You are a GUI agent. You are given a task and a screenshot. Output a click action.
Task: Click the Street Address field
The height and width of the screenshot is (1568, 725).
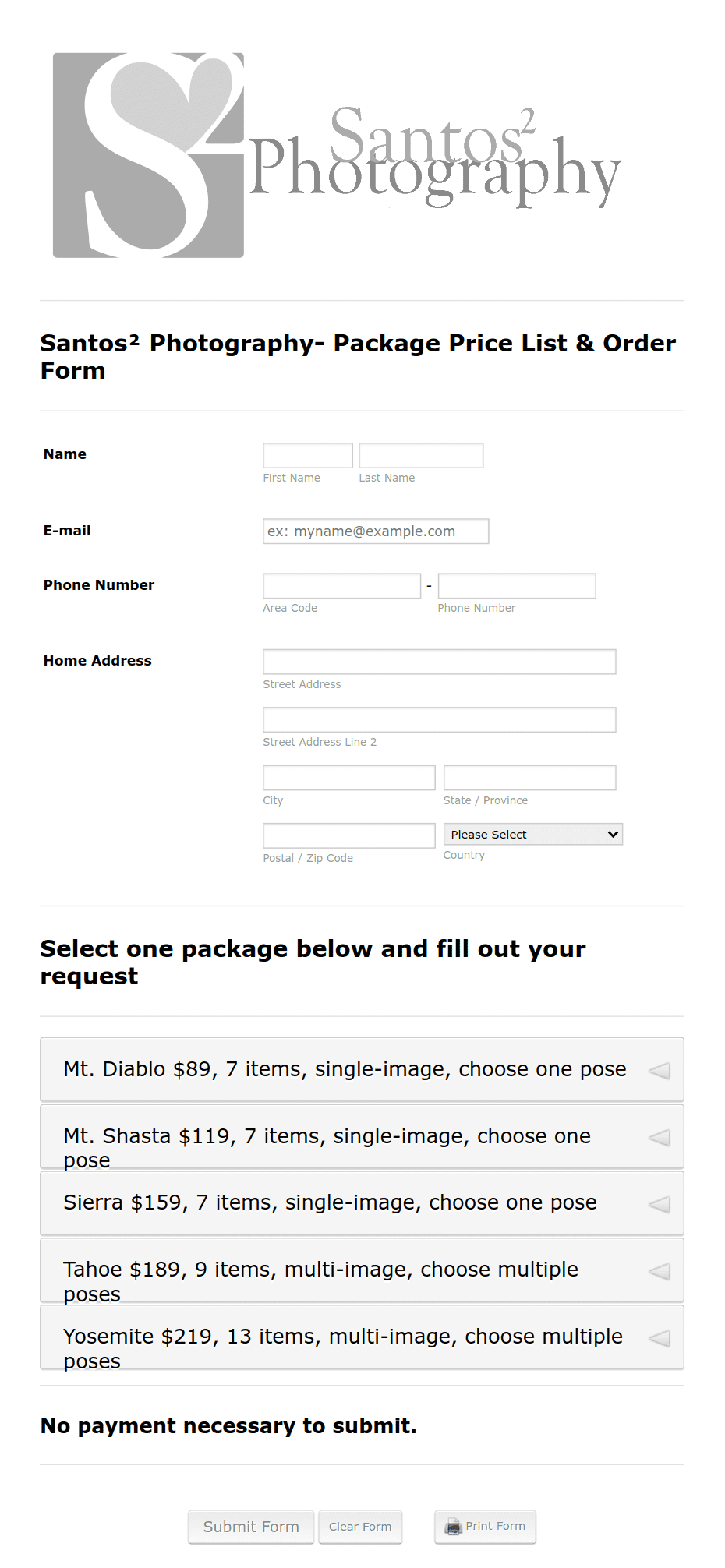[439, 661]
